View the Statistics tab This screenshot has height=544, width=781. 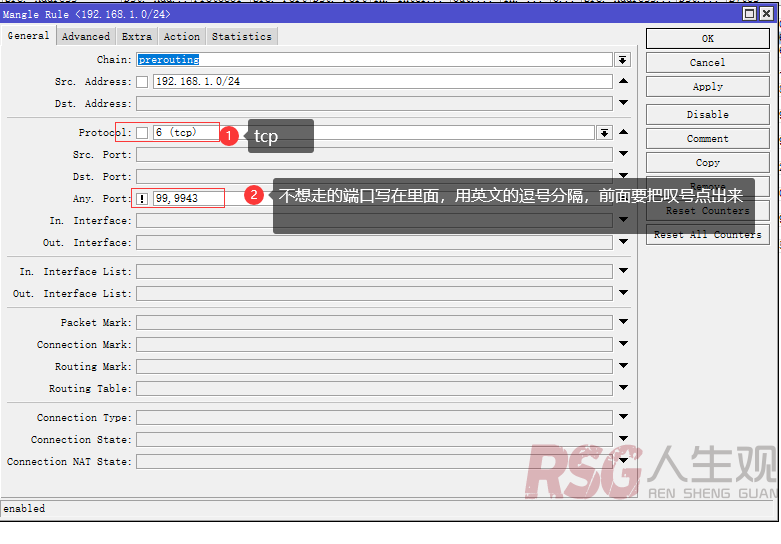242,36
